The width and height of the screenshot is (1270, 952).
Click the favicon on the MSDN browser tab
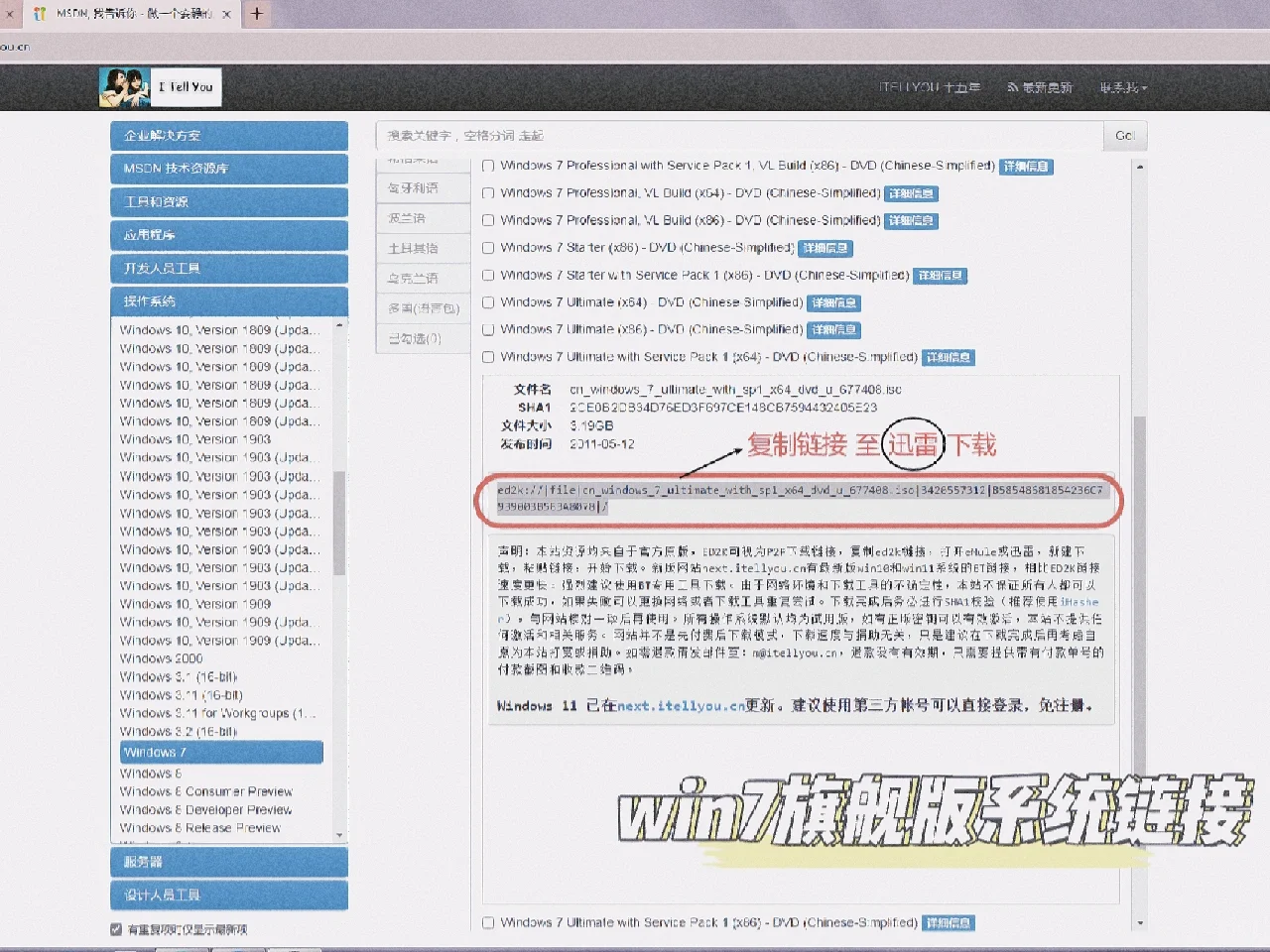tap(40, 15)
